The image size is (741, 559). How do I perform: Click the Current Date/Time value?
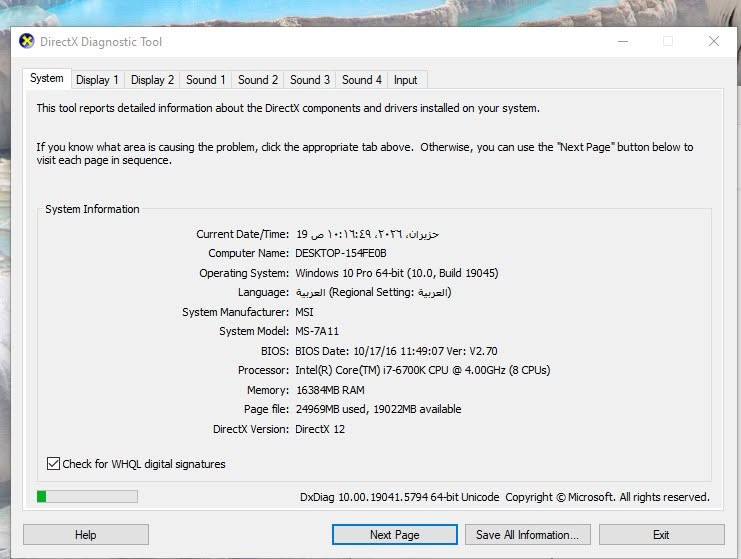pyautogui.click(x=367, y=234)
